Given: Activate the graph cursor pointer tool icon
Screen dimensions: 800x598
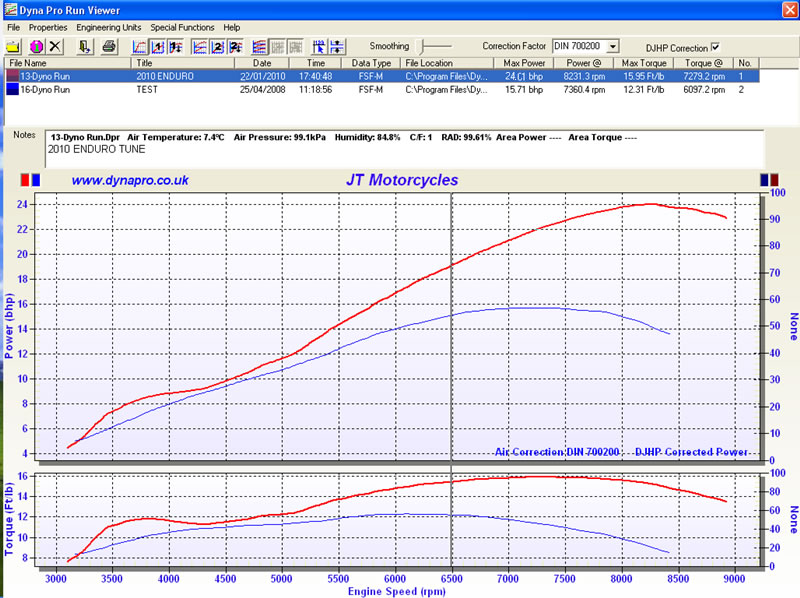Looking at the screenshot, I should click(x=319, y=47).
